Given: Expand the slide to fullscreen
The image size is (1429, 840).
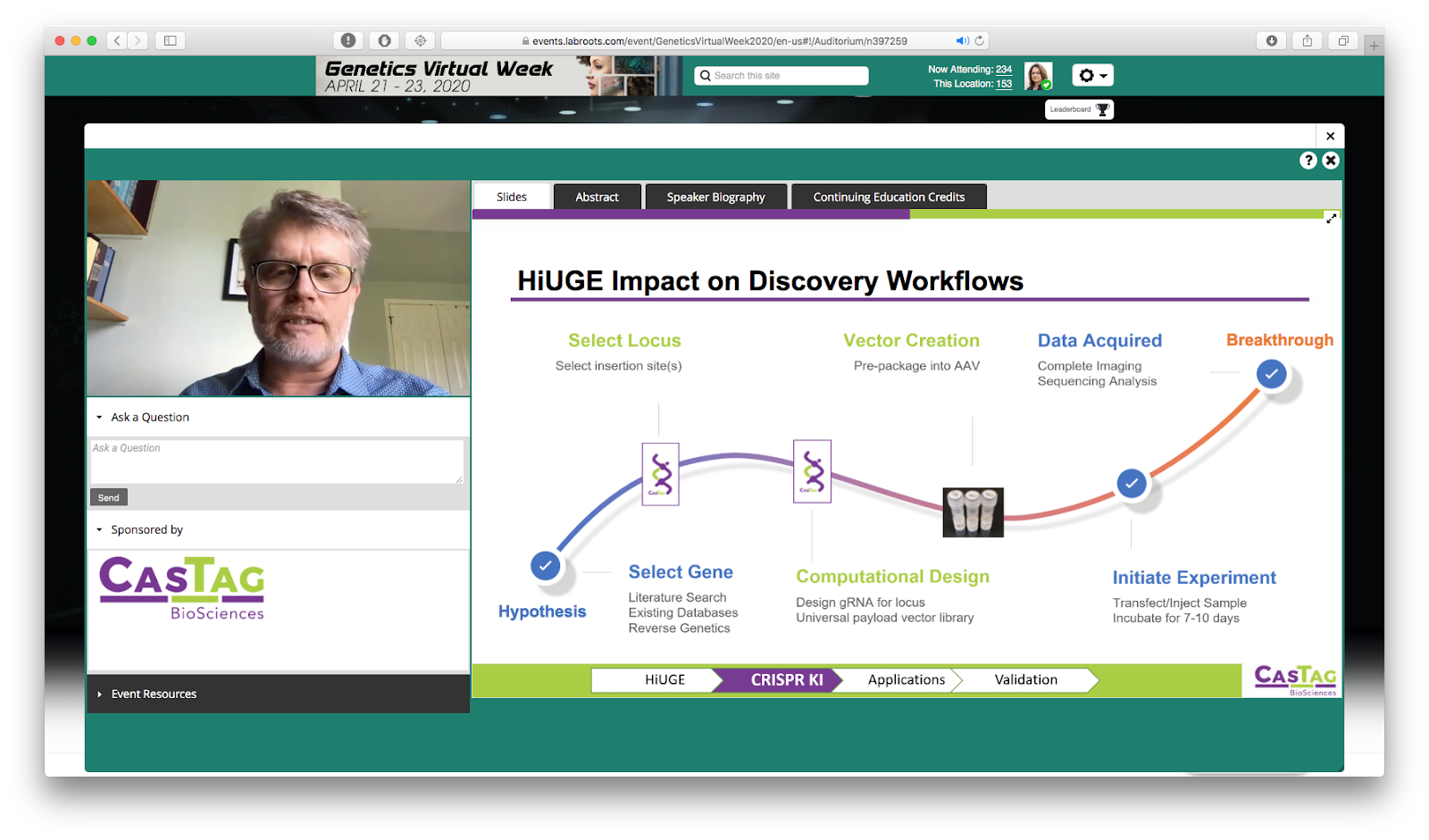Looking at the screenshot, I should (x=1331, y=219).
